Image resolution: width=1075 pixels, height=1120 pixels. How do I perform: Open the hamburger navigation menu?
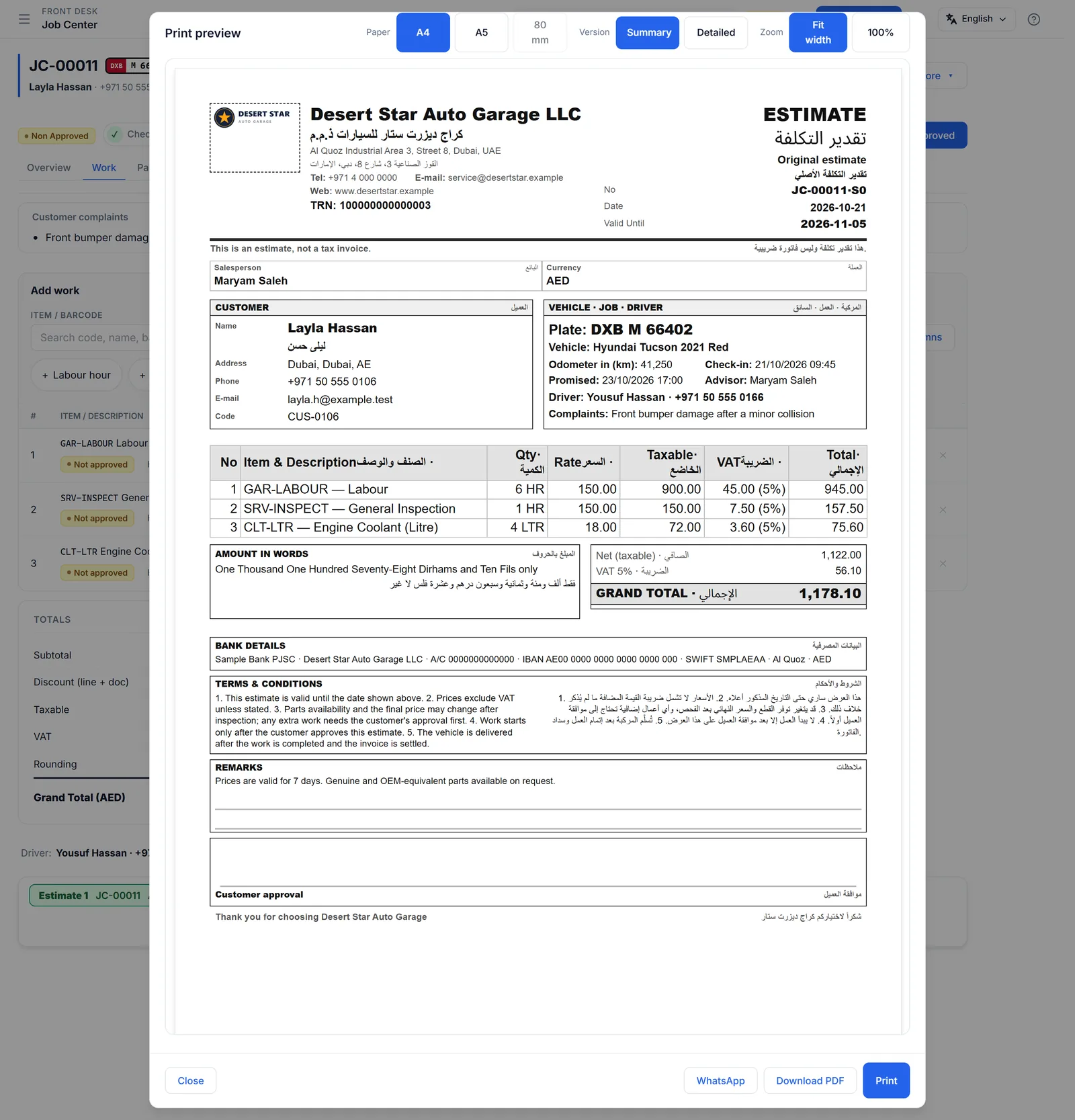(x=24, y=19)
